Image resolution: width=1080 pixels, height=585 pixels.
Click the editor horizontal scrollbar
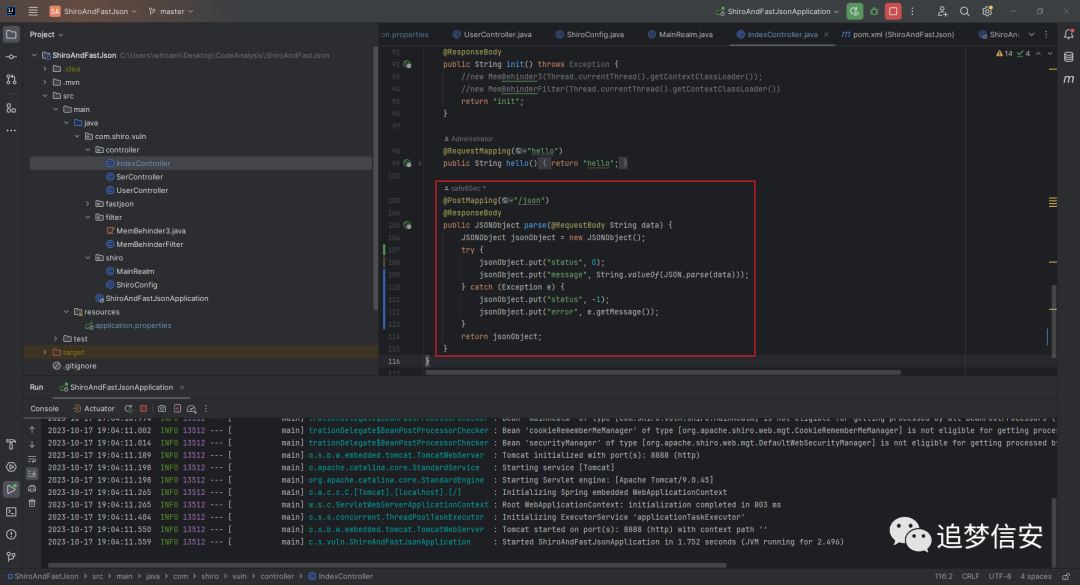pos(663,372)
